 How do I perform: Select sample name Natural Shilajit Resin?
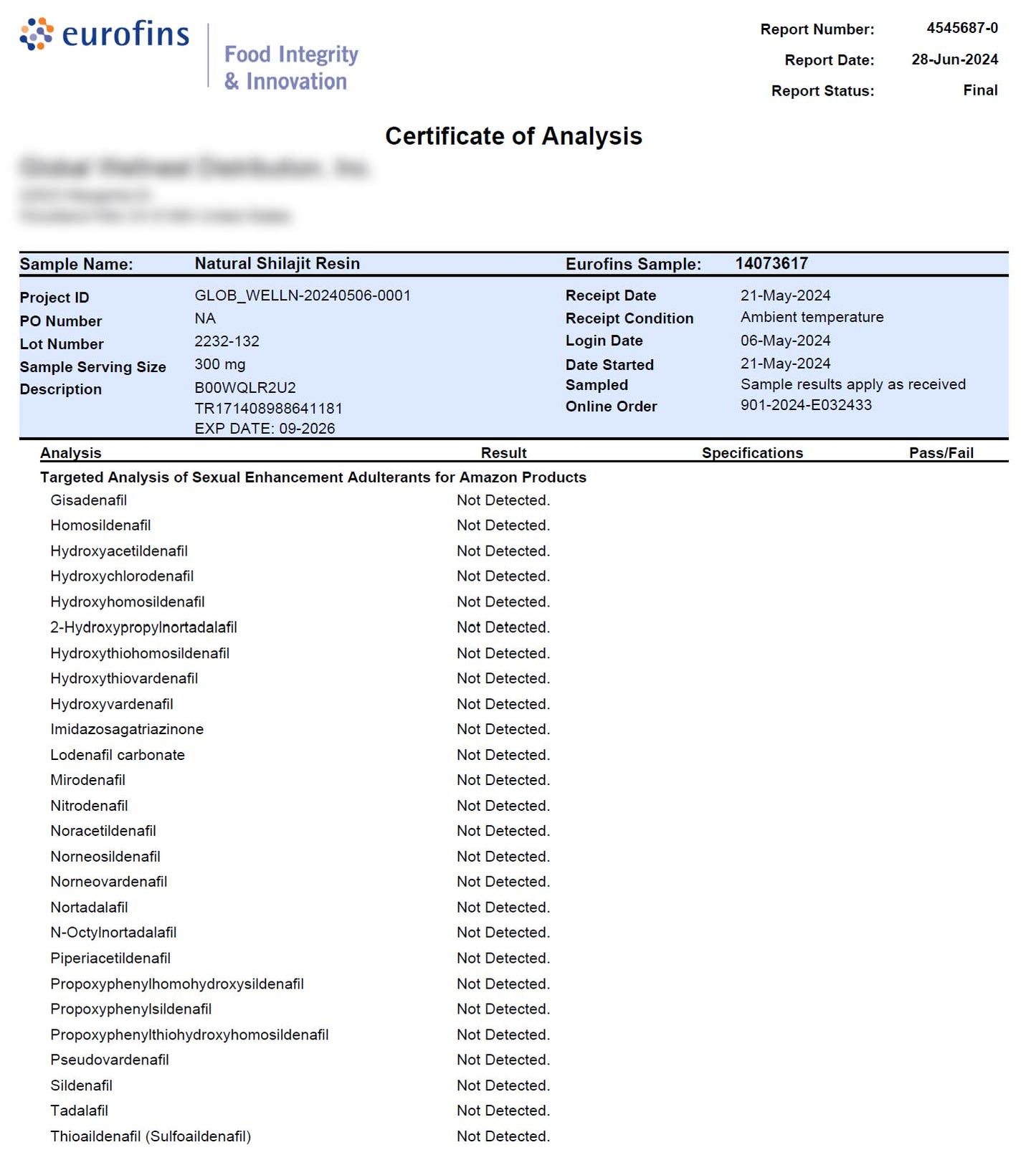point(277,263)
